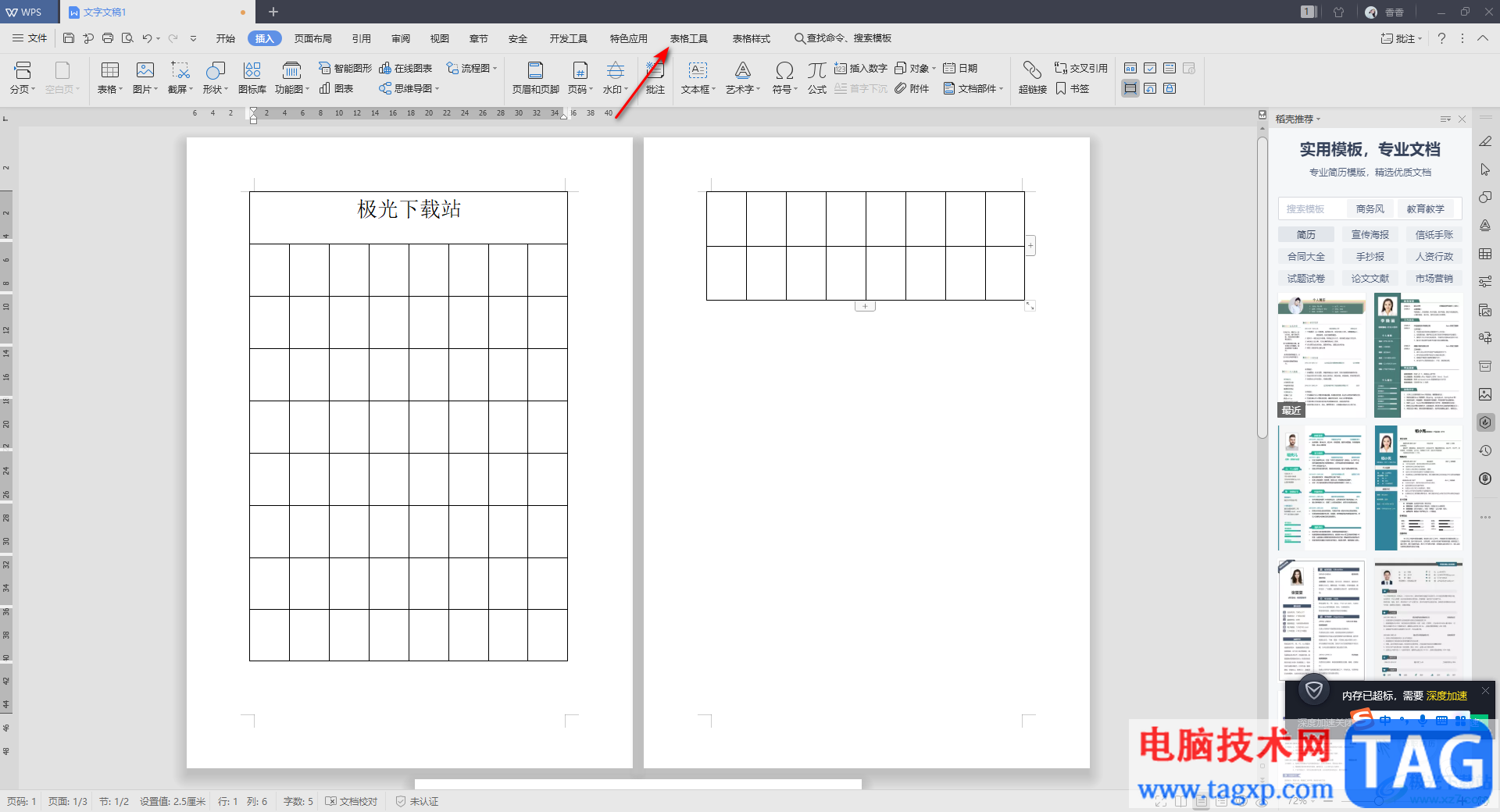Insert a checkbox form field
This screenshot has height=812, width=1500.
[1150, 69]
